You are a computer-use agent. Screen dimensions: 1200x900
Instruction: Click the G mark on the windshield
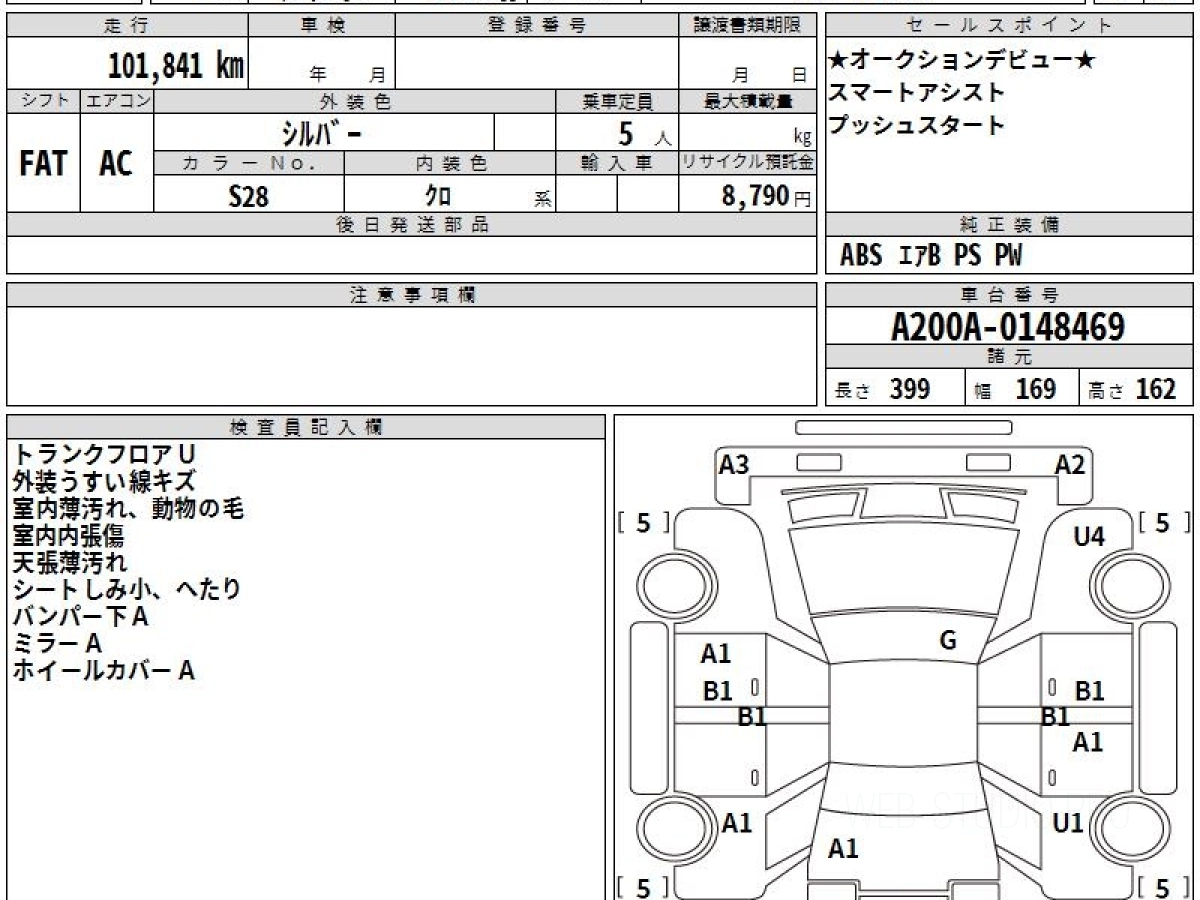pyautogui.click(x=948, y=641)
